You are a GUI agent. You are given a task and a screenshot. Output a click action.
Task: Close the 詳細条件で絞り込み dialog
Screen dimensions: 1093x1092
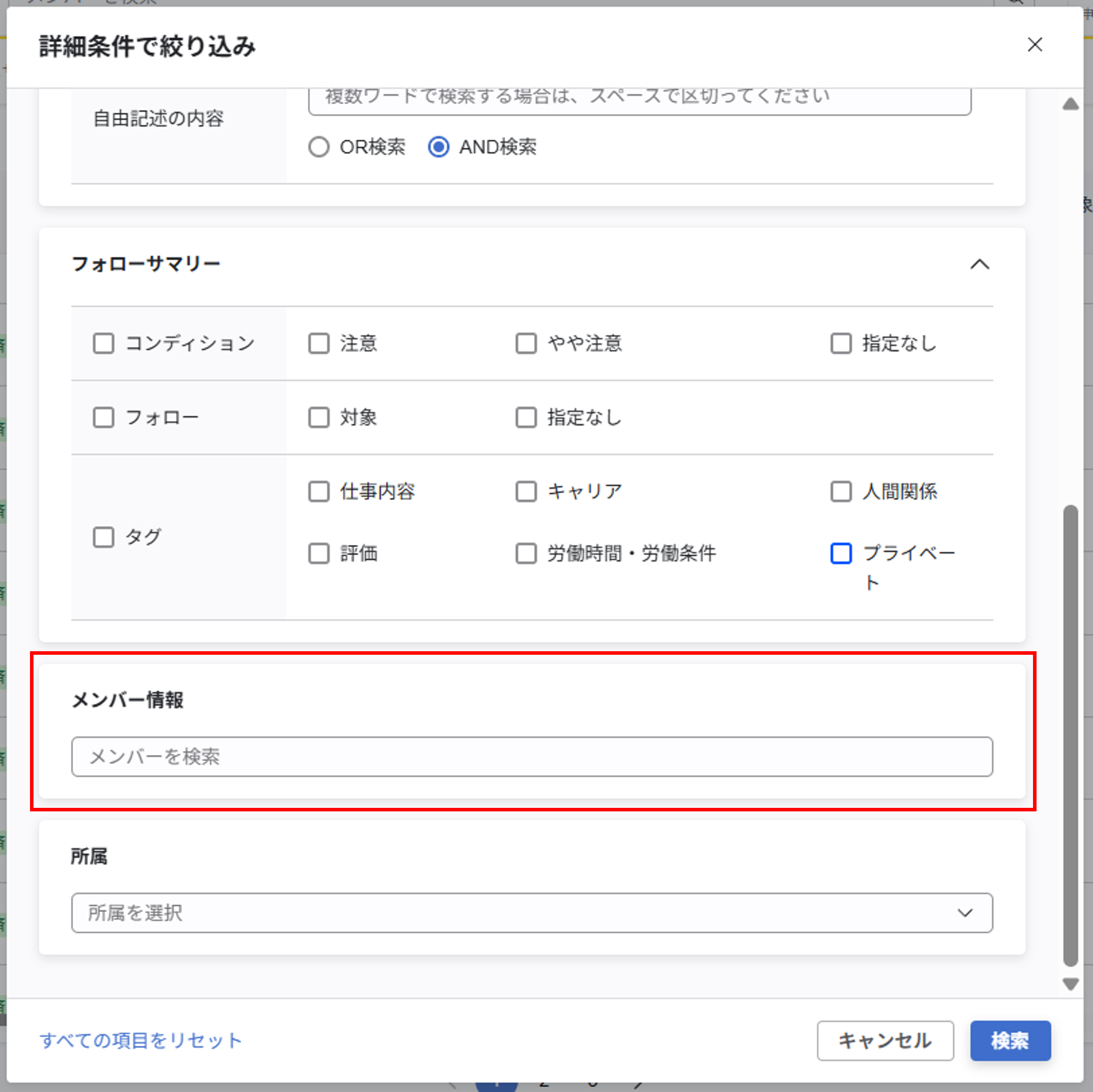click(1035, 45)
